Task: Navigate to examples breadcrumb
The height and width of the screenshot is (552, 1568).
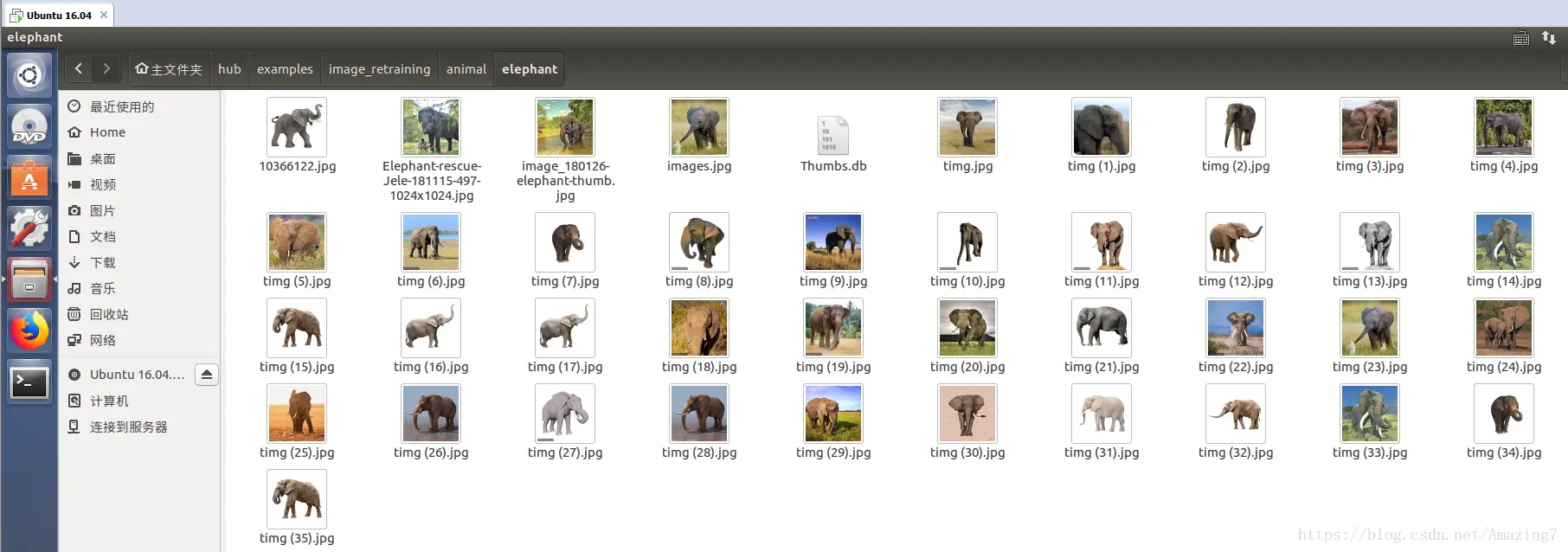Action: tap(285, 69)
